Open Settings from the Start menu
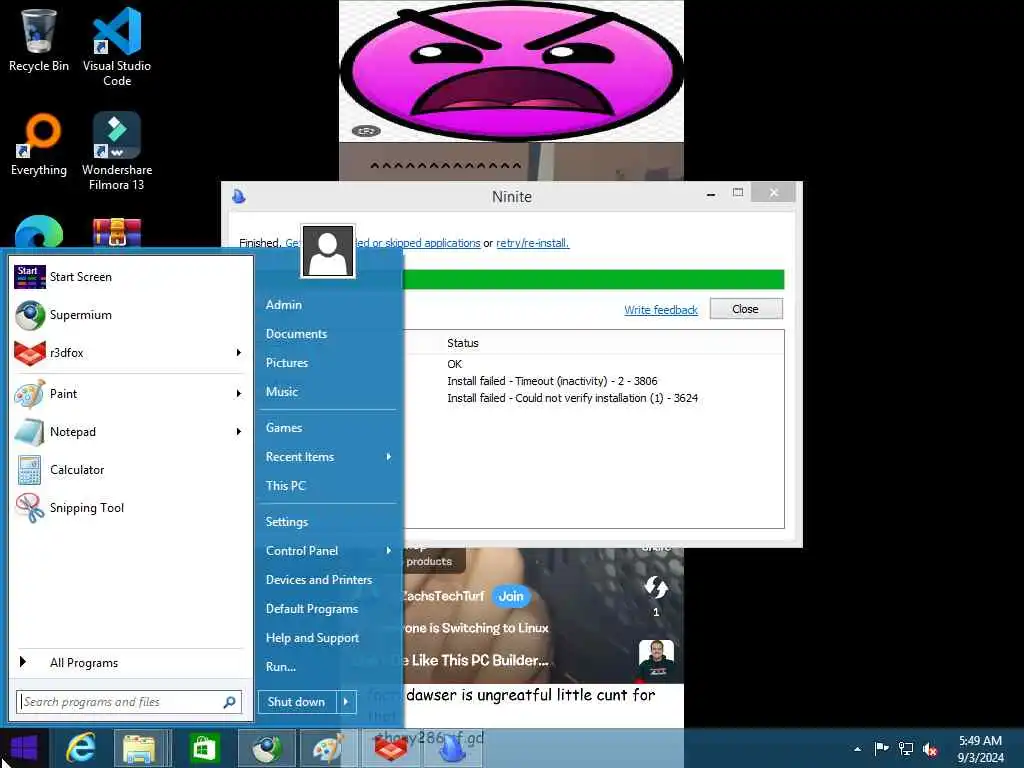 pos(287,522)
